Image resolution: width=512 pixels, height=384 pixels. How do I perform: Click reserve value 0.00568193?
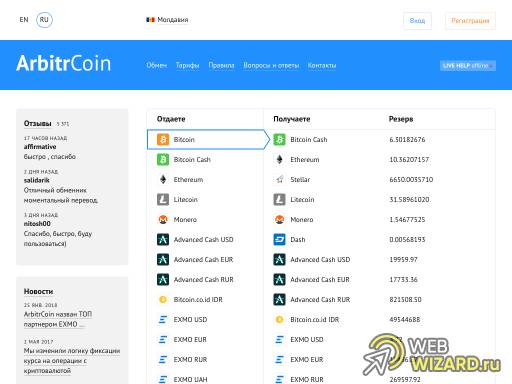(x=407, y=240)
